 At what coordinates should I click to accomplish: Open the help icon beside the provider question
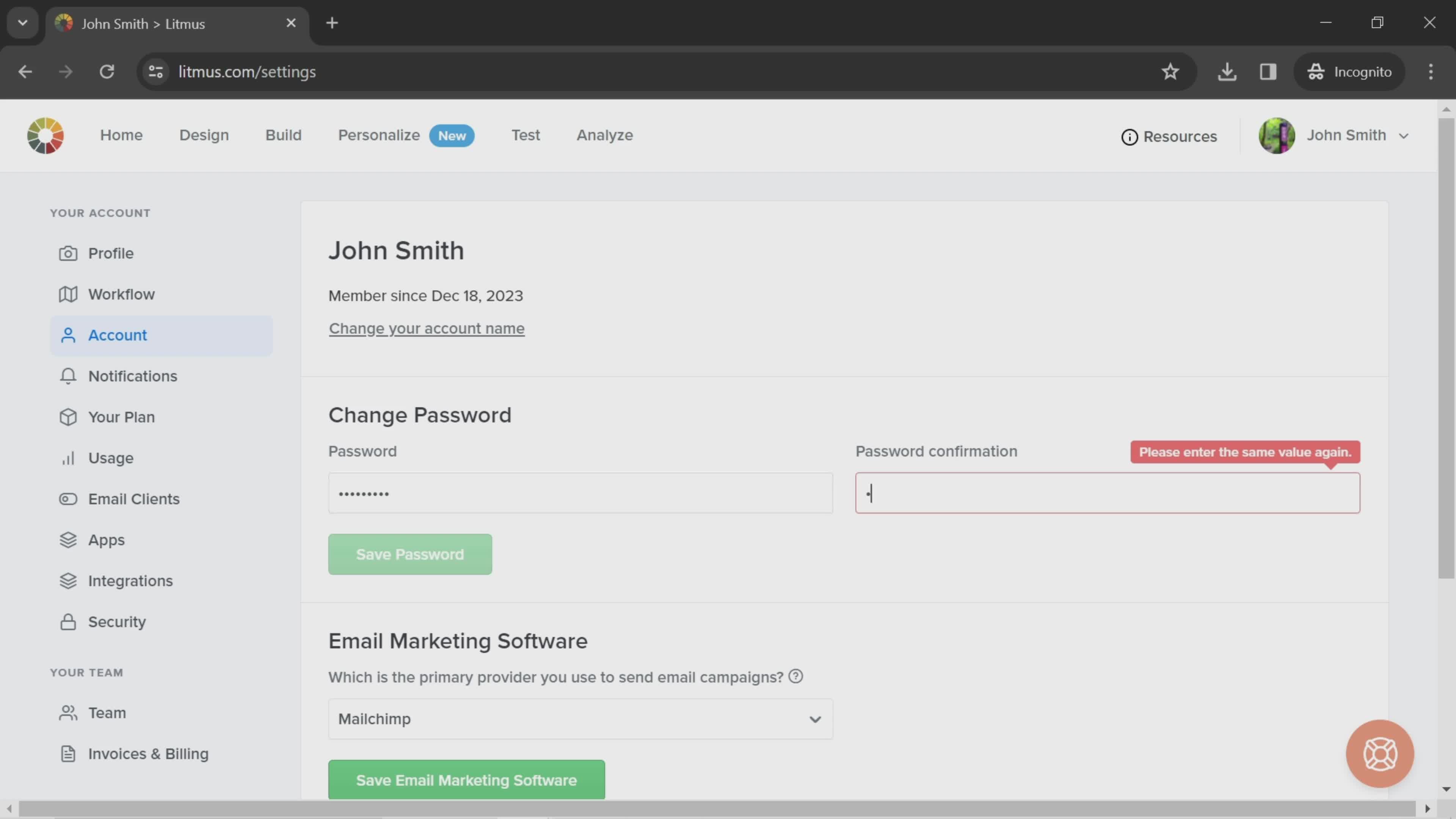[x=795, y=675]
